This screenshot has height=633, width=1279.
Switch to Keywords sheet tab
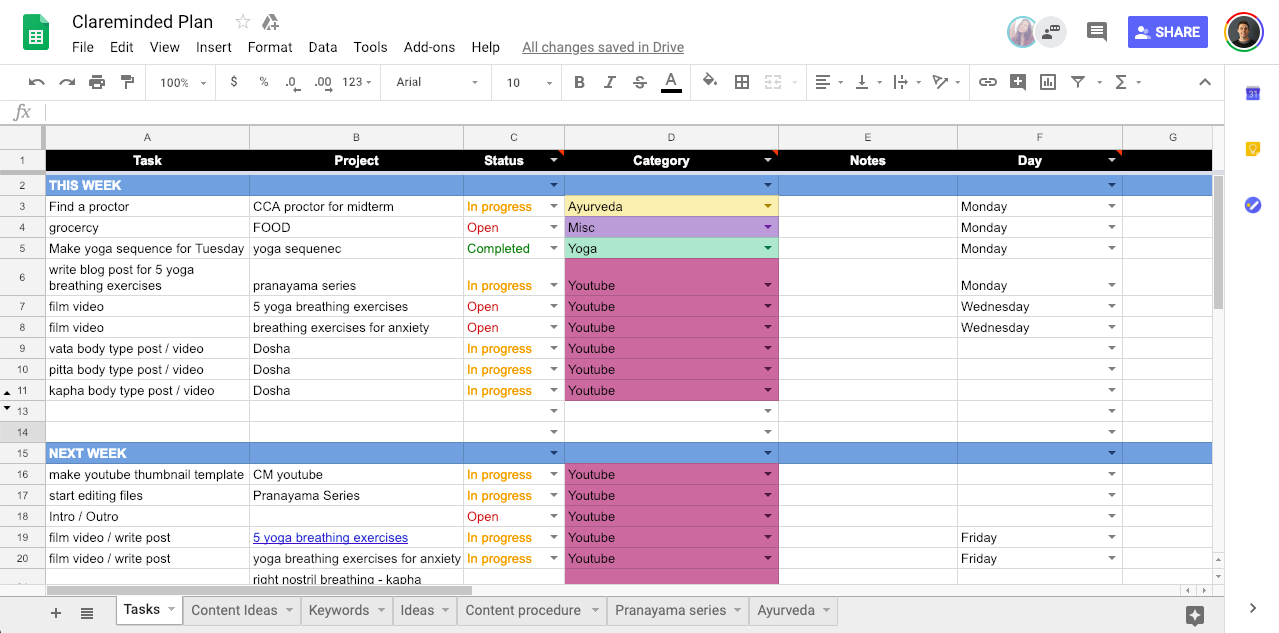(339, 610)
